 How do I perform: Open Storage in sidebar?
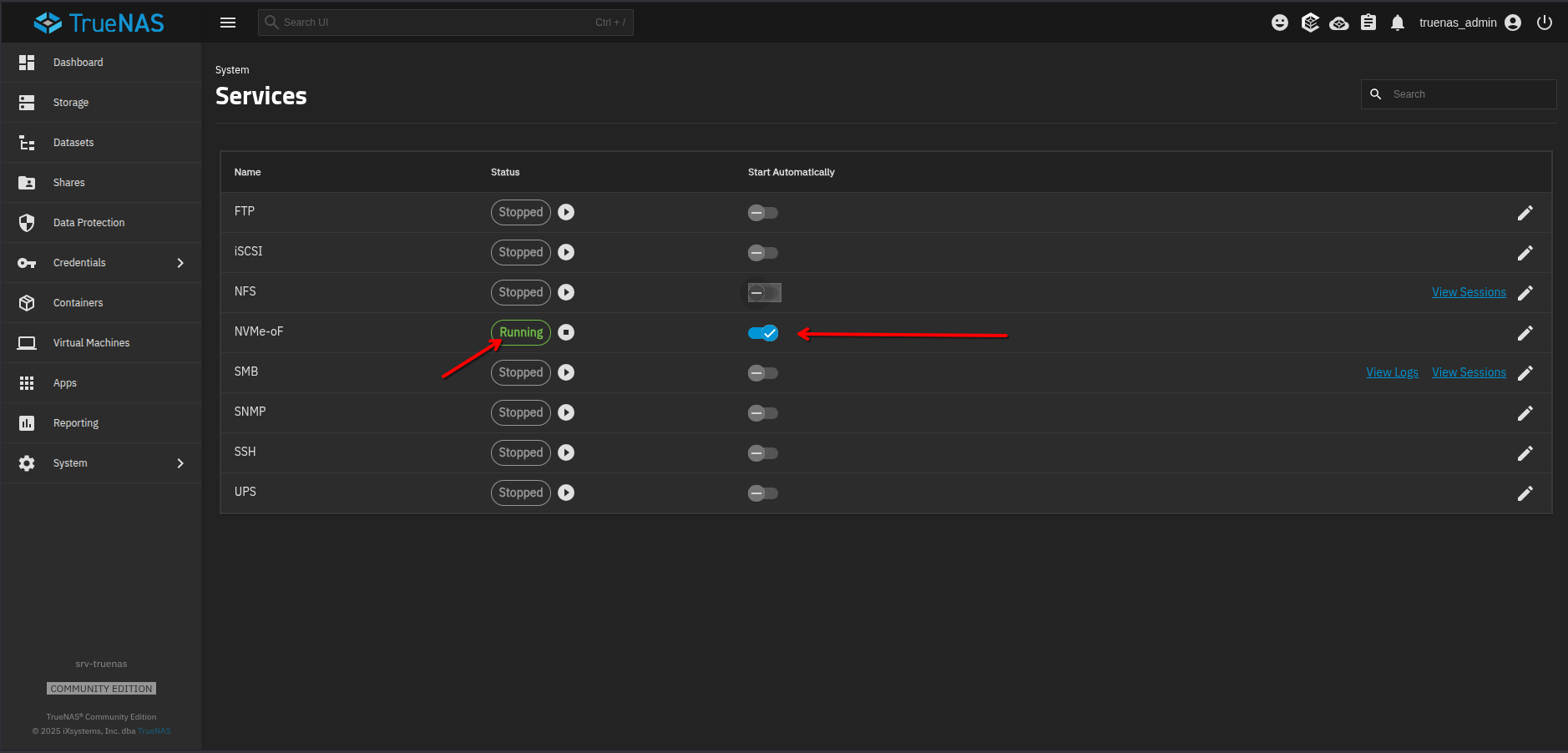101,103
